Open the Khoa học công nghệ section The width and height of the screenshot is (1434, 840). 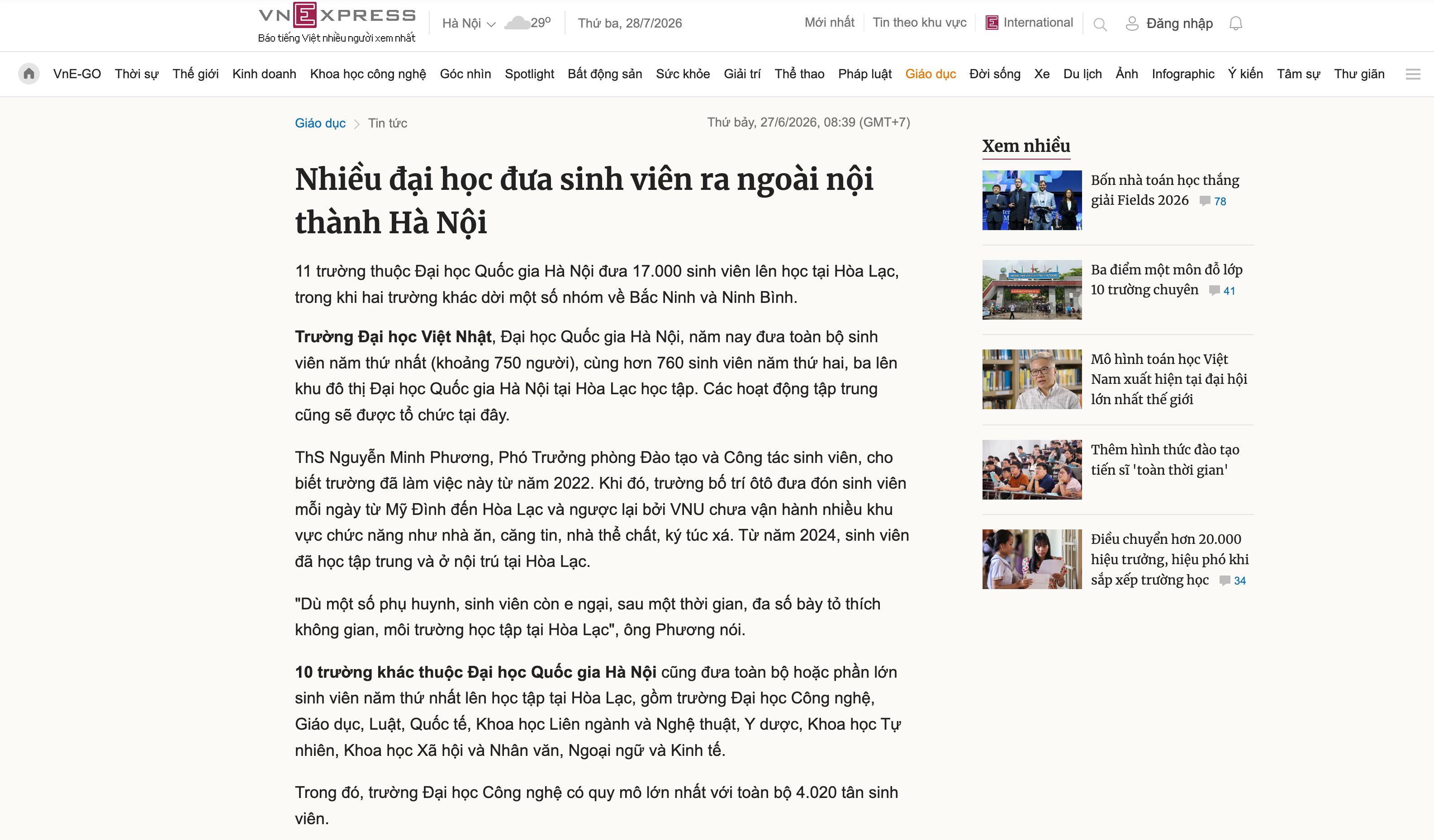click(368, 74)
